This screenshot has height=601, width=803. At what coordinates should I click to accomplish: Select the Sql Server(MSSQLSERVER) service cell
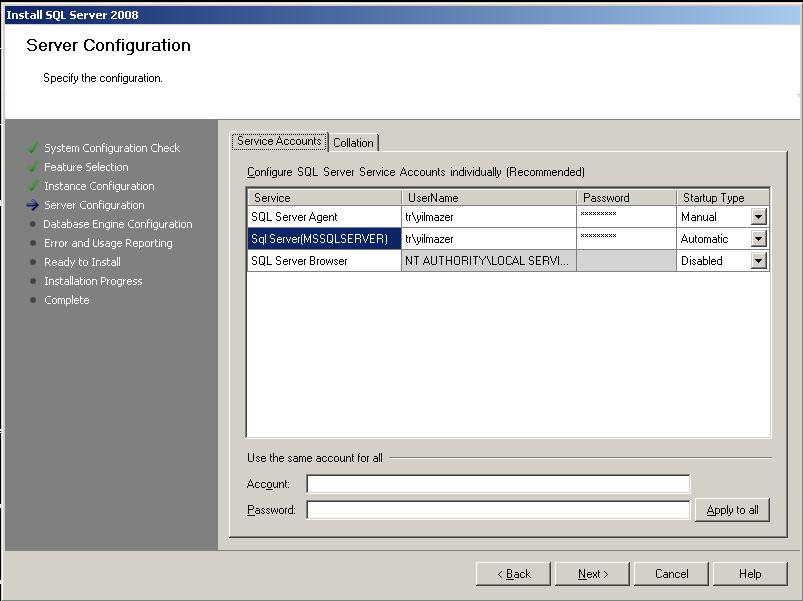pyautogui.click(x=324, y=239)
